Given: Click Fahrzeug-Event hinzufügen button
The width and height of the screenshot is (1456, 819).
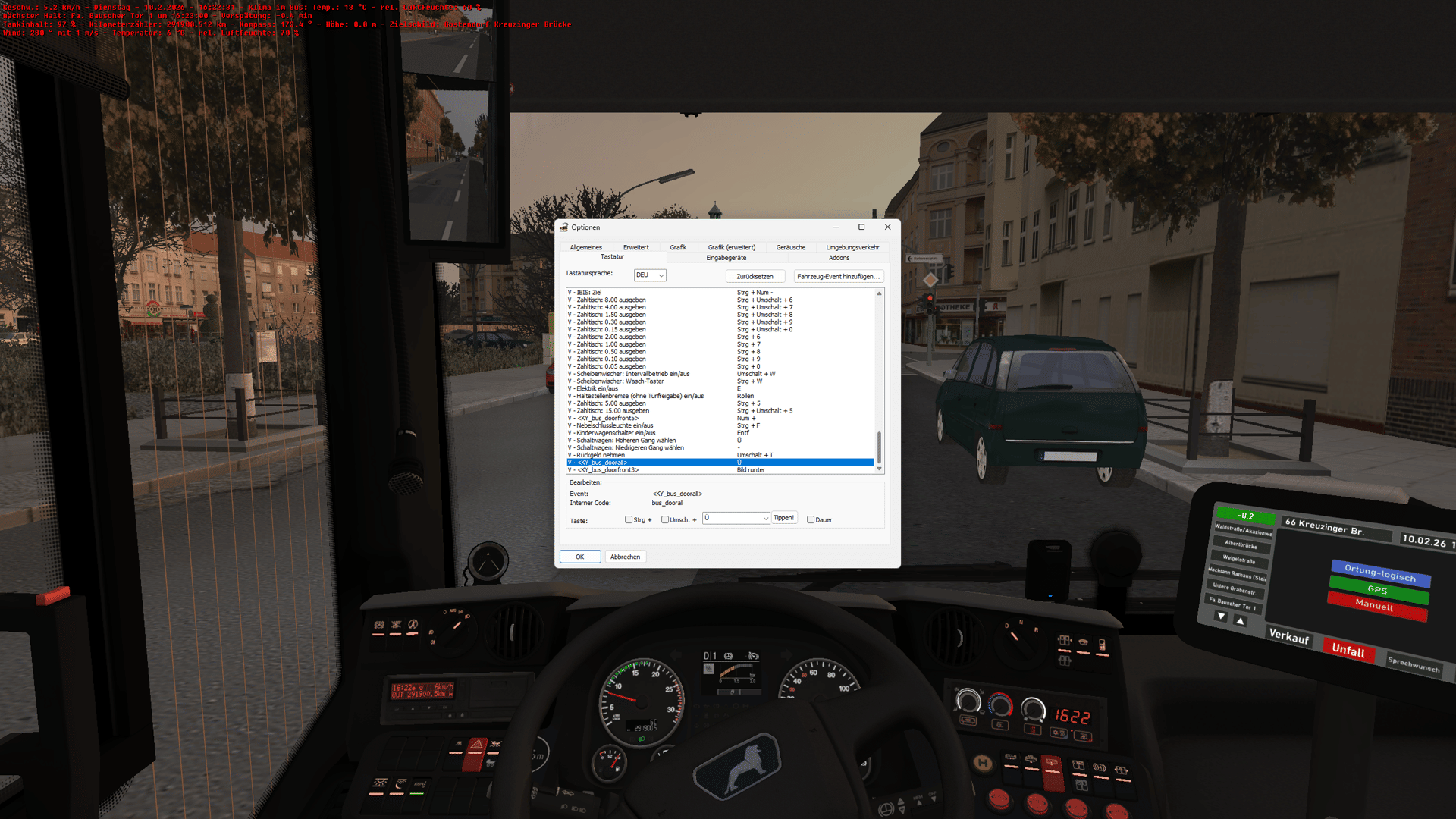Looking at the screenshot, I should point(838,277).
